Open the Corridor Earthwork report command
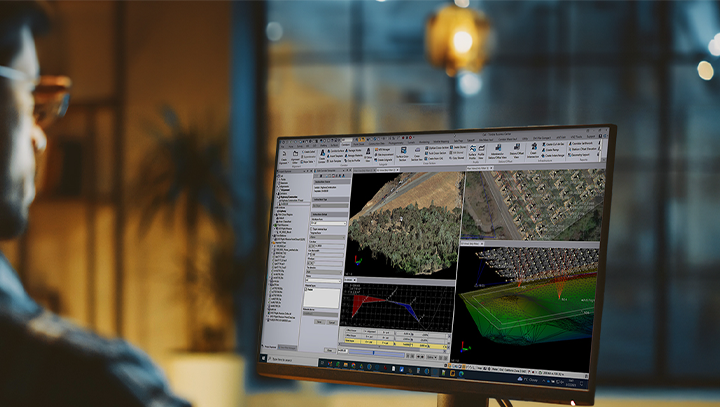The height and width of the screenshot is (407, 720). click(x=581, y=143)
